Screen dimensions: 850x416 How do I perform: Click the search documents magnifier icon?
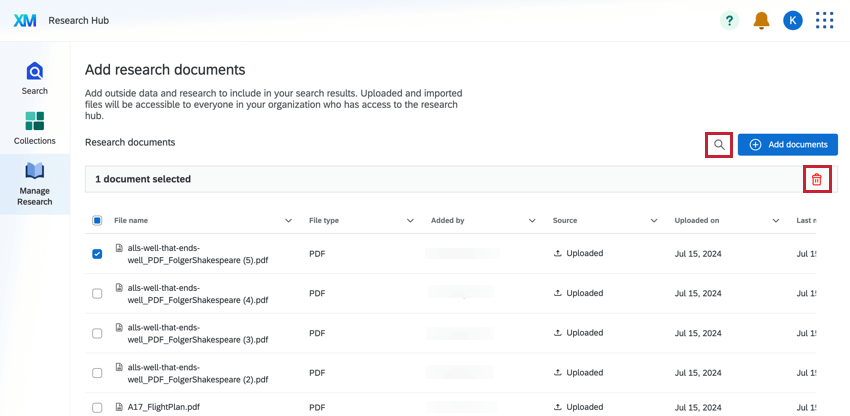point(719,145)
